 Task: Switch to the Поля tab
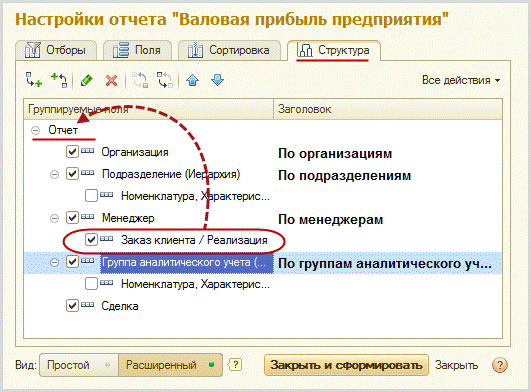137,50
